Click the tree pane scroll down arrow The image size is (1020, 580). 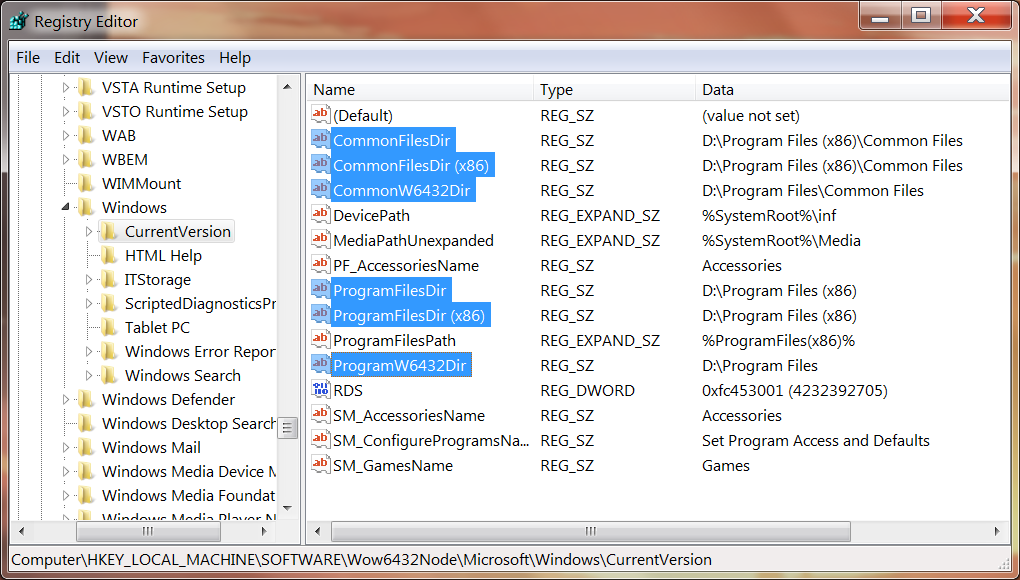coord(288,508)
